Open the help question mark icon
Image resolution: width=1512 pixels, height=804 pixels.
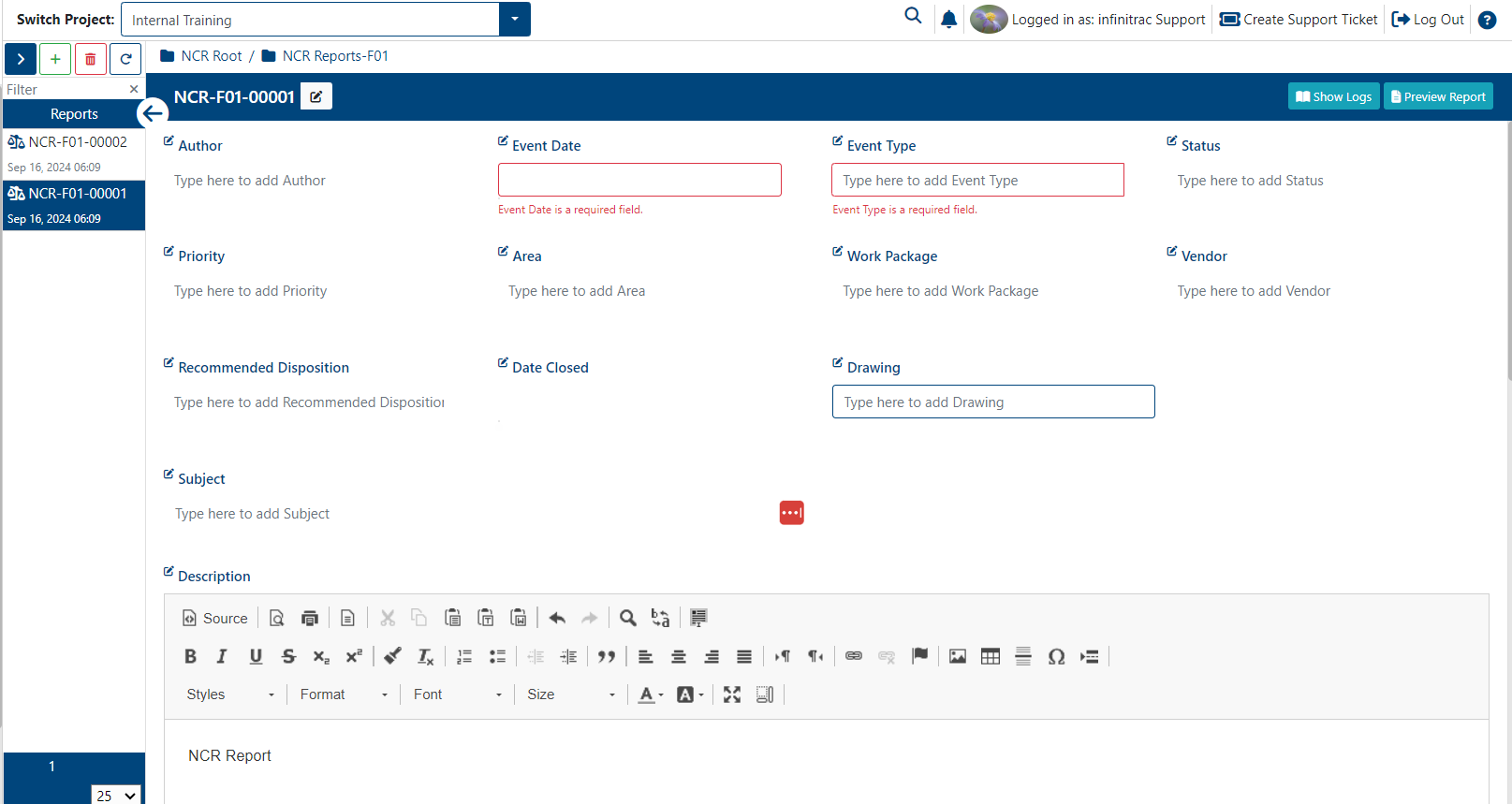tap(1487, 20)
